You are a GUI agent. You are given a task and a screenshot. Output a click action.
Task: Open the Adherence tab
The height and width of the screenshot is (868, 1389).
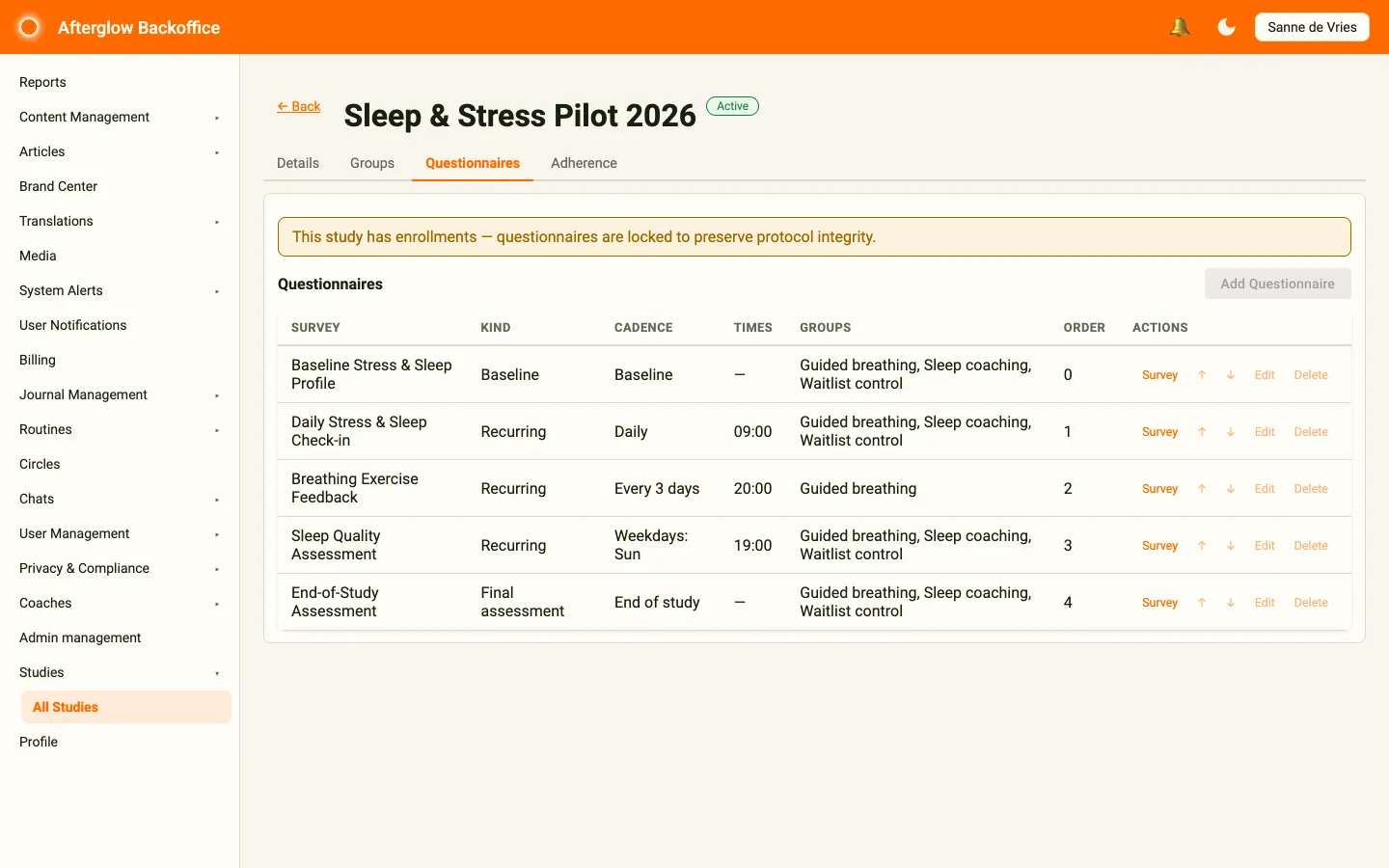click(584, 163)
